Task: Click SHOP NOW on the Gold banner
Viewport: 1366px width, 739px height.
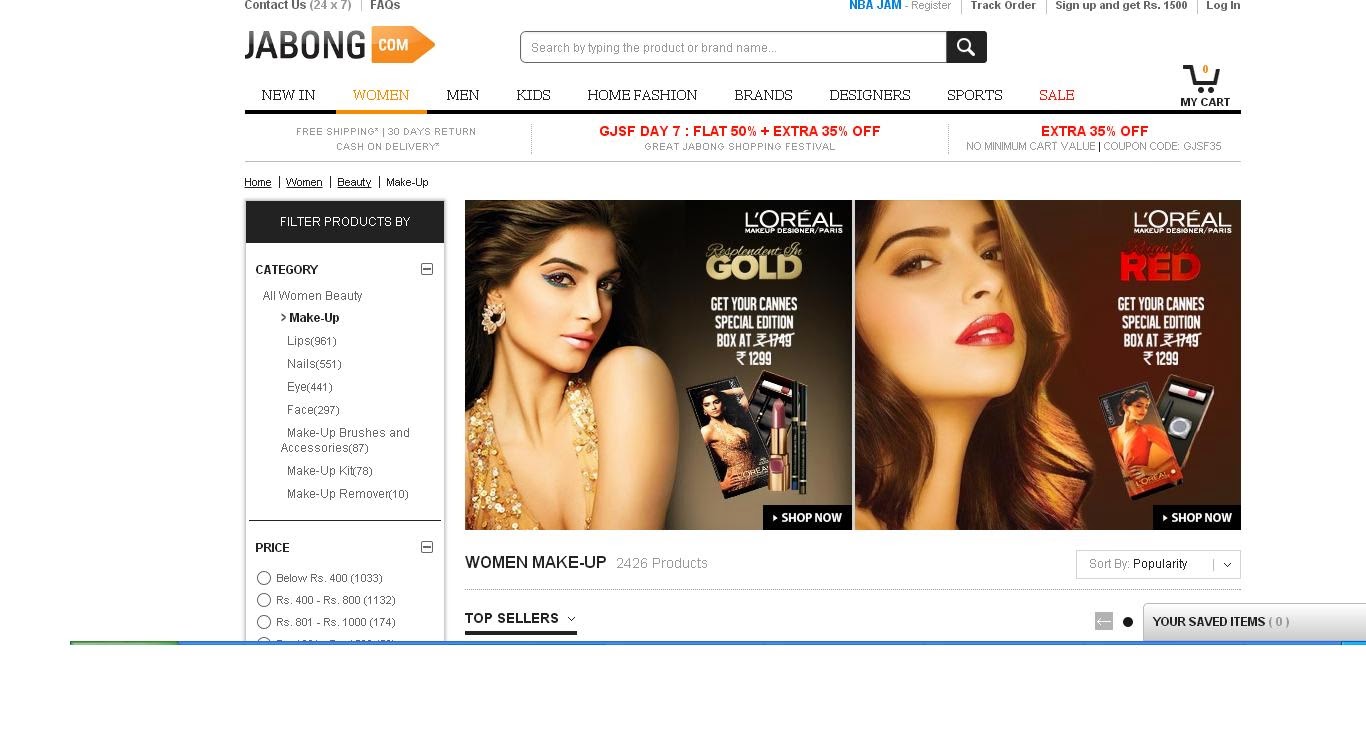Action: click(x=807, y=518)
